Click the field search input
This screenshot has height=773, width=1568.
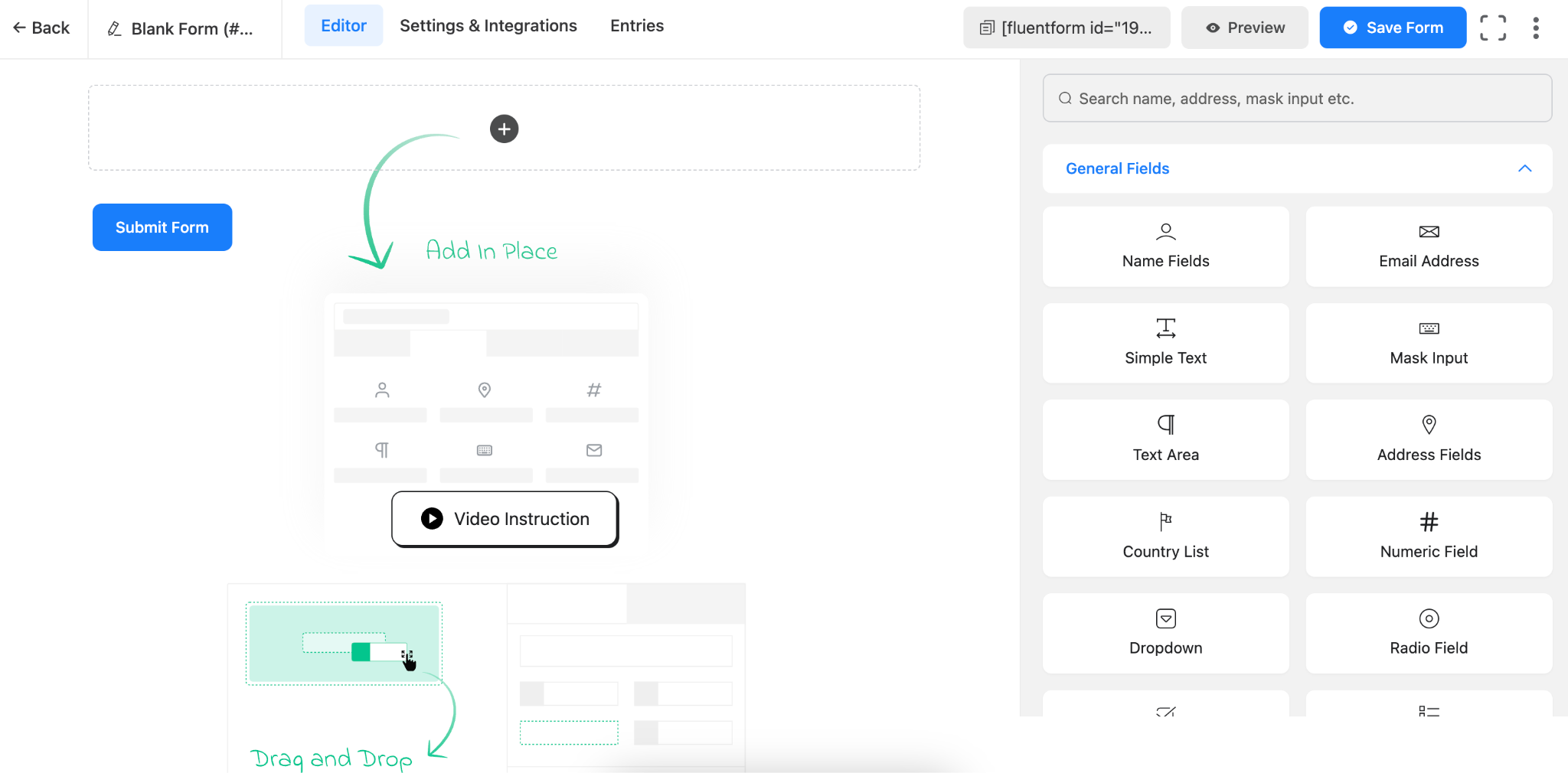point(1296,98)
